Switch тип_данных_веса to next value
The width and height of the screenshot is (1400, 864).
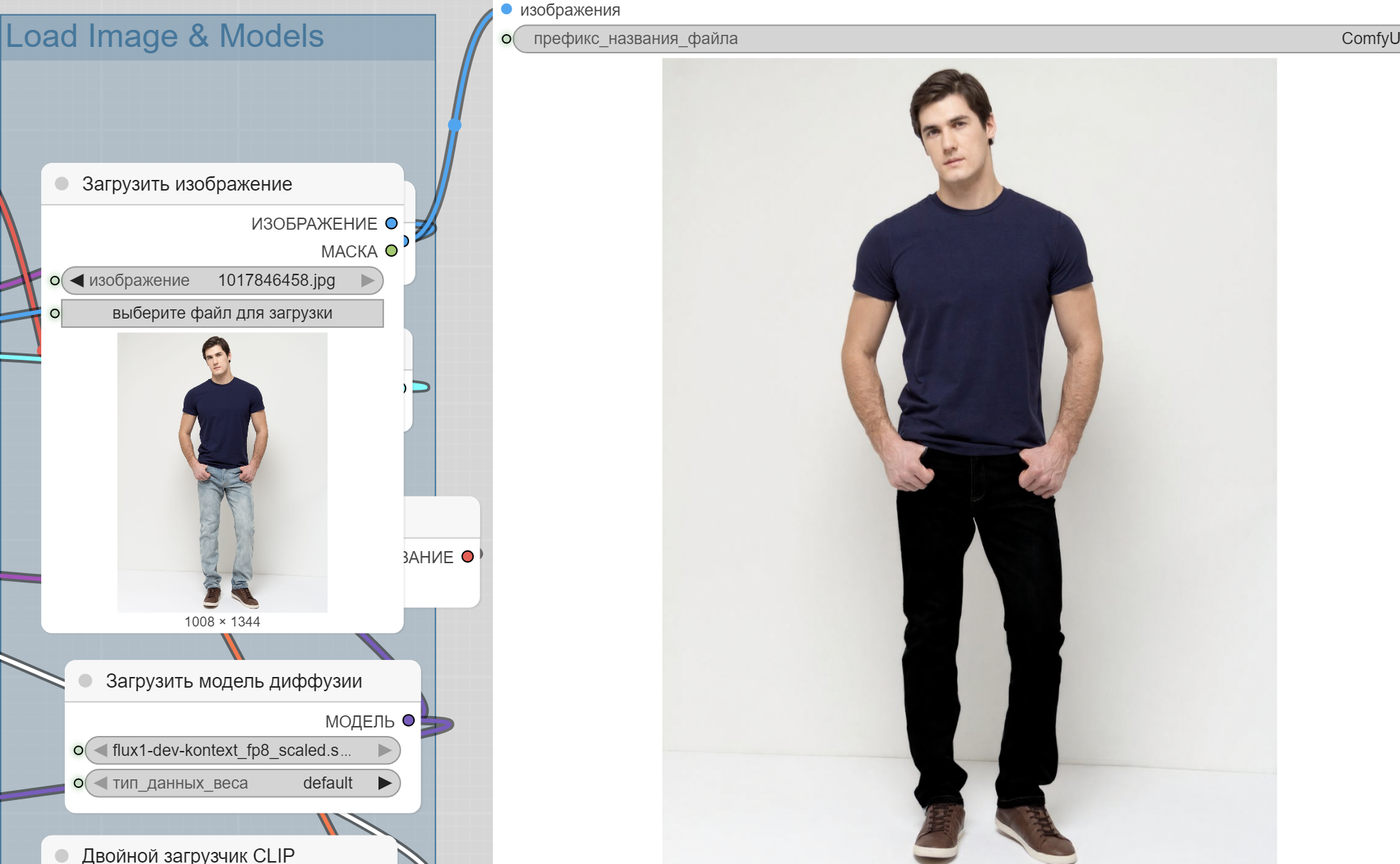(385, 783)
